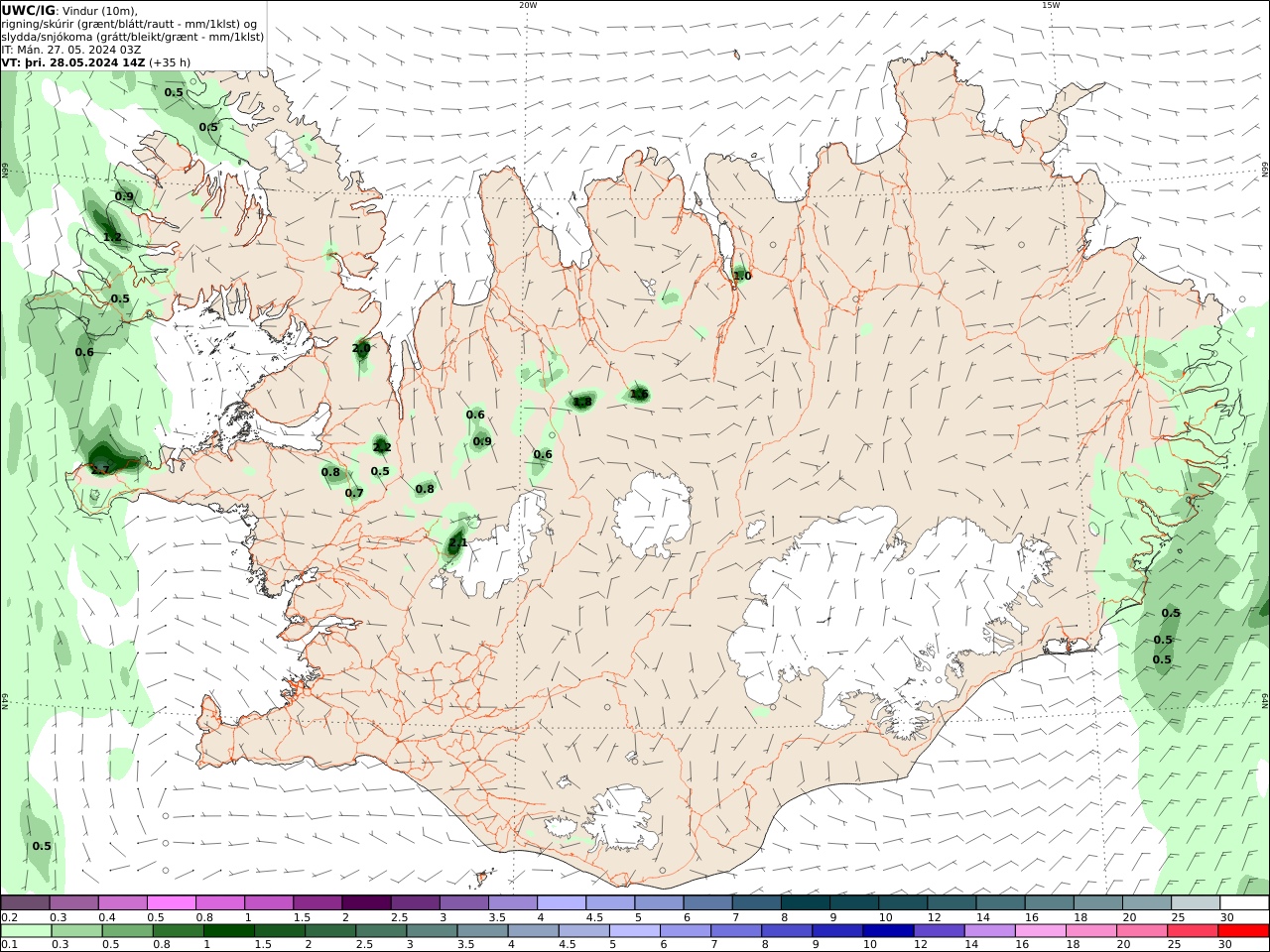Screen dimensions: 1270x952
Task: Click the 1.2 value in the Westfjords
Action: pos(112,237)
